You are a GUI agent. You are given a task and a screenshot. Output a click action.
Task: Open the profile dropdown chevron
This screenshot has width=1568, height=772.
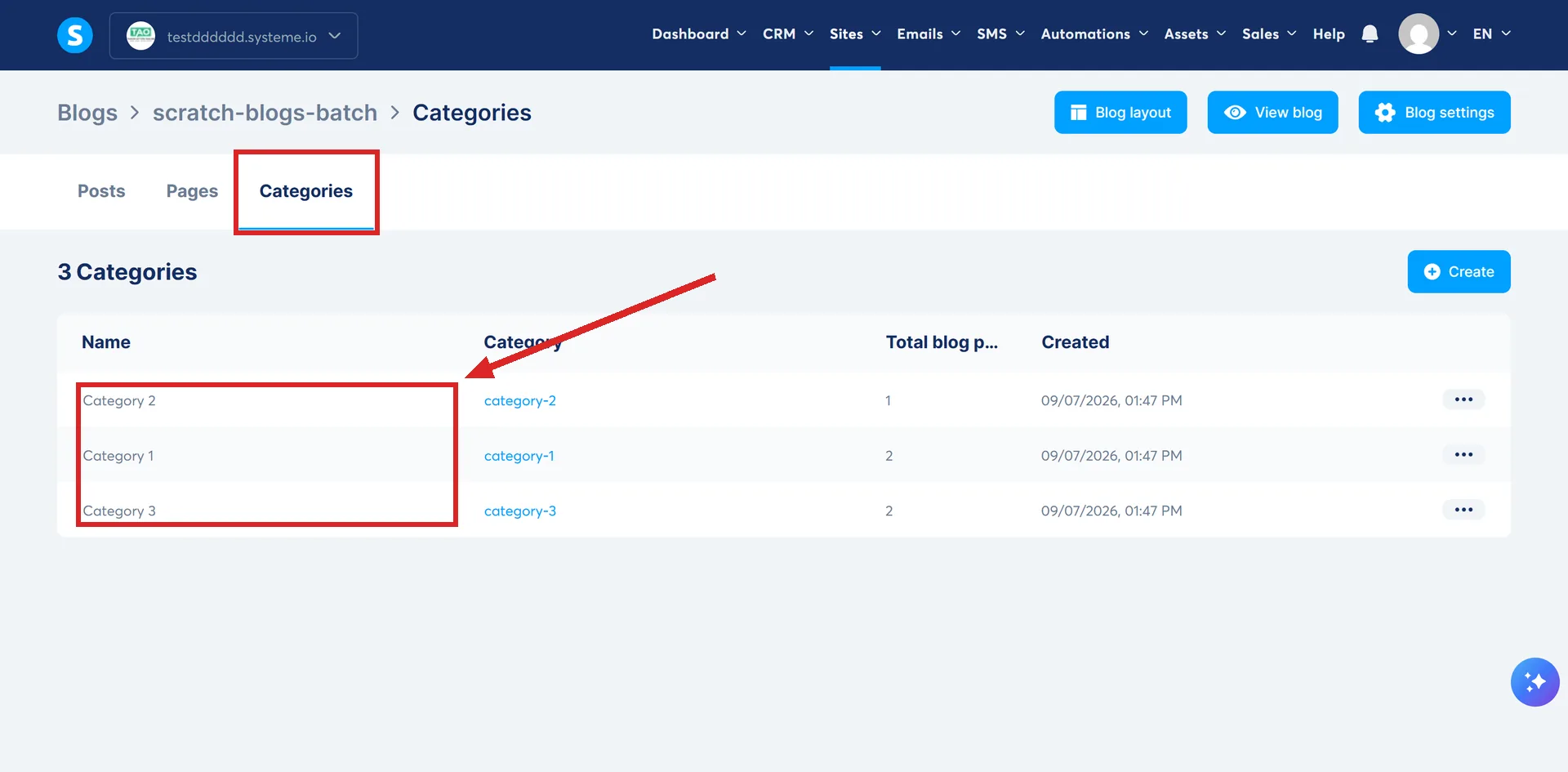pyautogui.click(x=1451, y=33)
